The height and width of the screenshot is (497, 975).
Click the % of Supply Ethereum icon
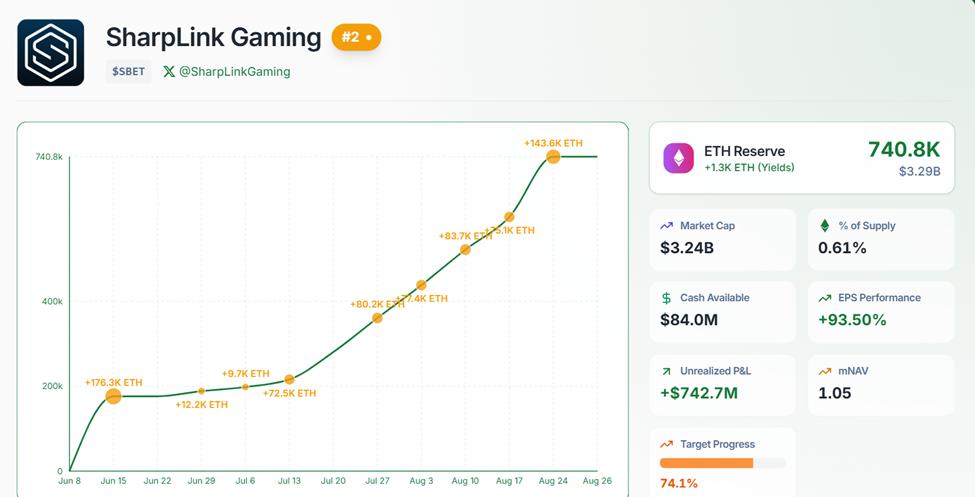click(825, 226)
